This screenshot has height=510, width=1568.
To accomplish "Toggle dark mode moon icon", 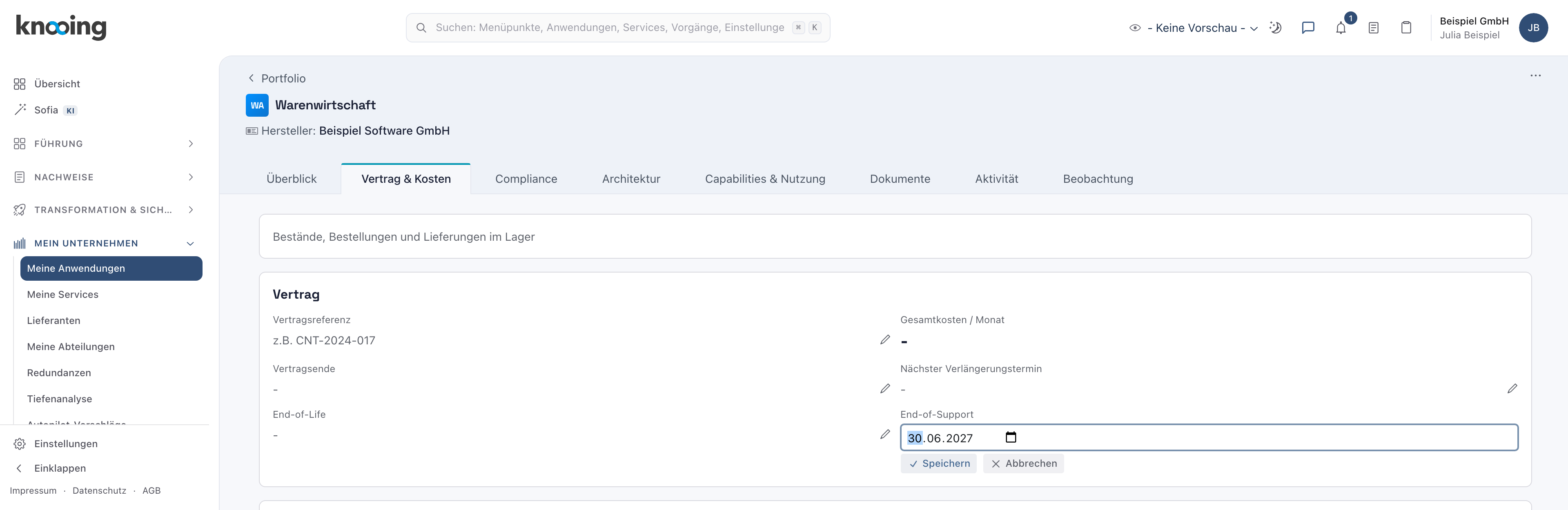I will tap(1275, 28).
